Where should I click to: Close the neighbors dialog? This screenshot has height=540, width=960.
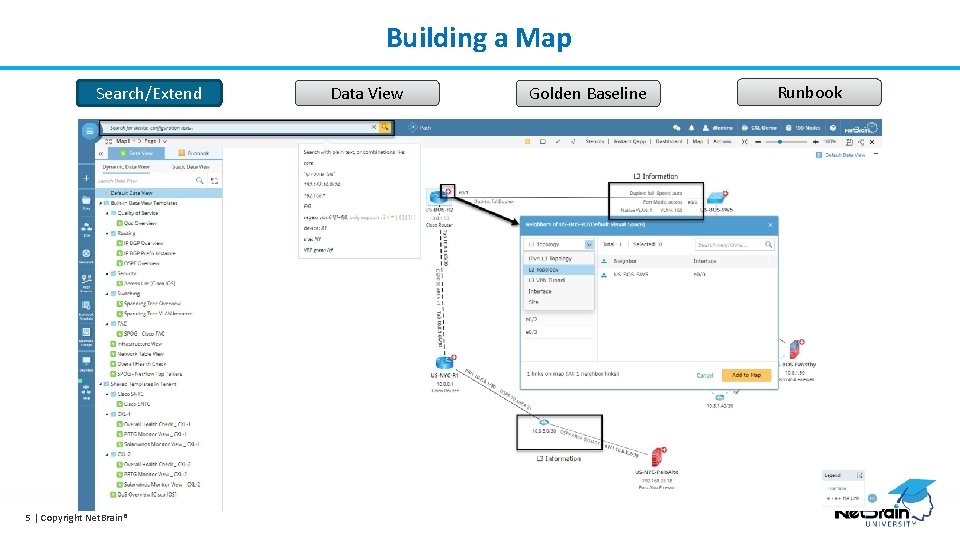point(770,225)
